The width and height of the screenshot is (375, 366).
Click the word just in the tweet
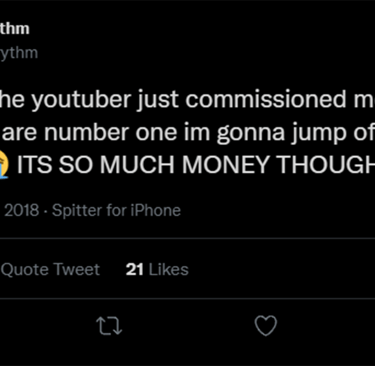(x=158, y=100)
